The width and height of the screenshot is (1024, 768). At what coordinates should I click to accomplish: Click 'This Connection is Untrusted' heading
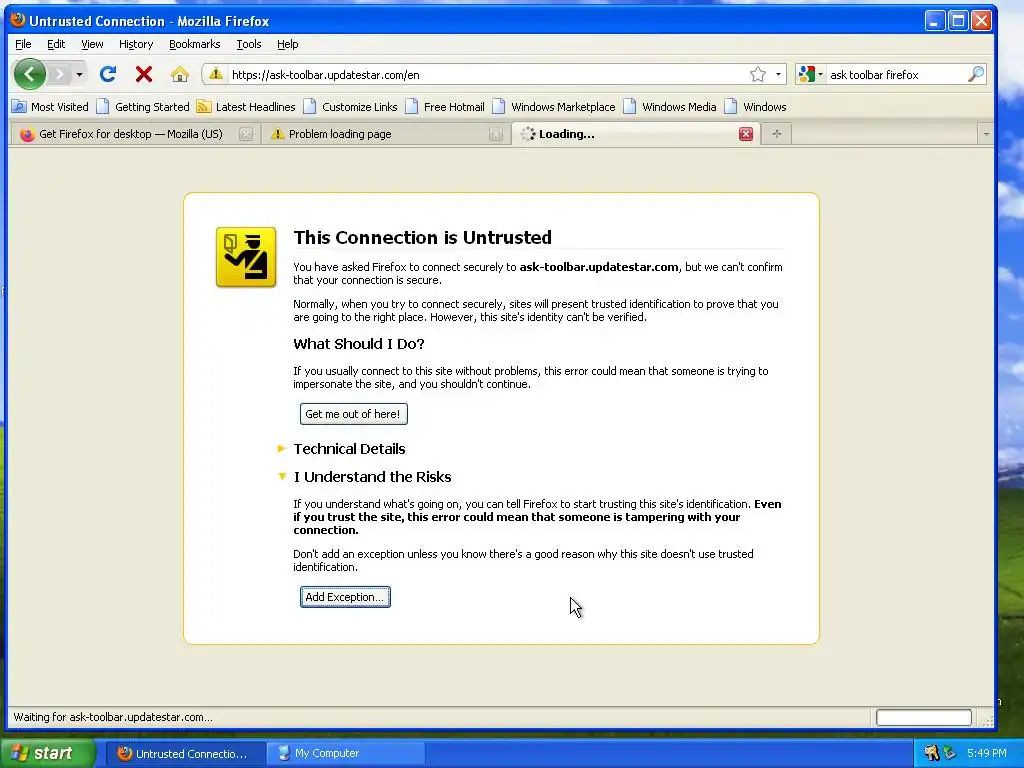pyautogui.click(x=423, y=237)
